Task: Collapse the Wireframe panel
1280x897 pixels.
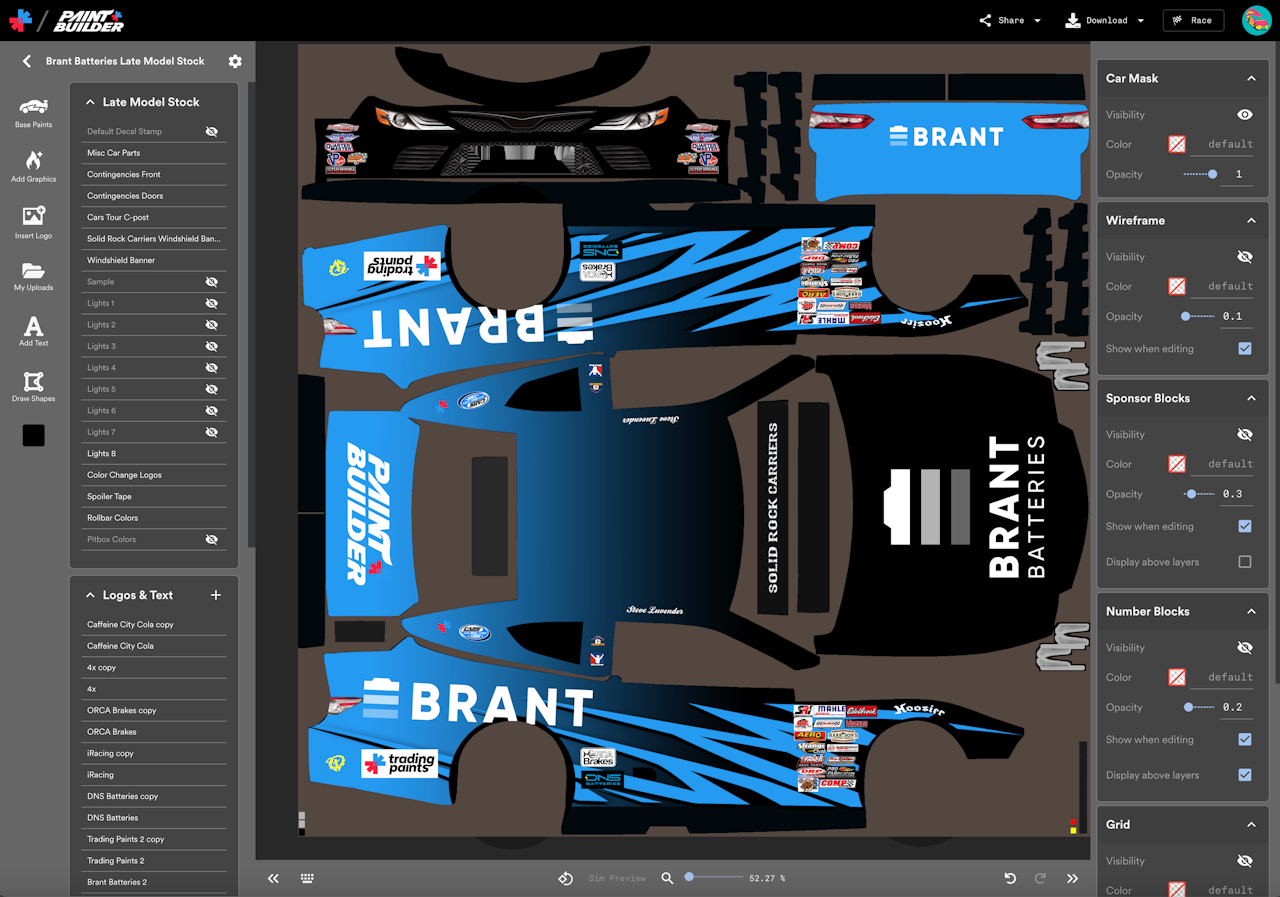Action: (1251, 220)
